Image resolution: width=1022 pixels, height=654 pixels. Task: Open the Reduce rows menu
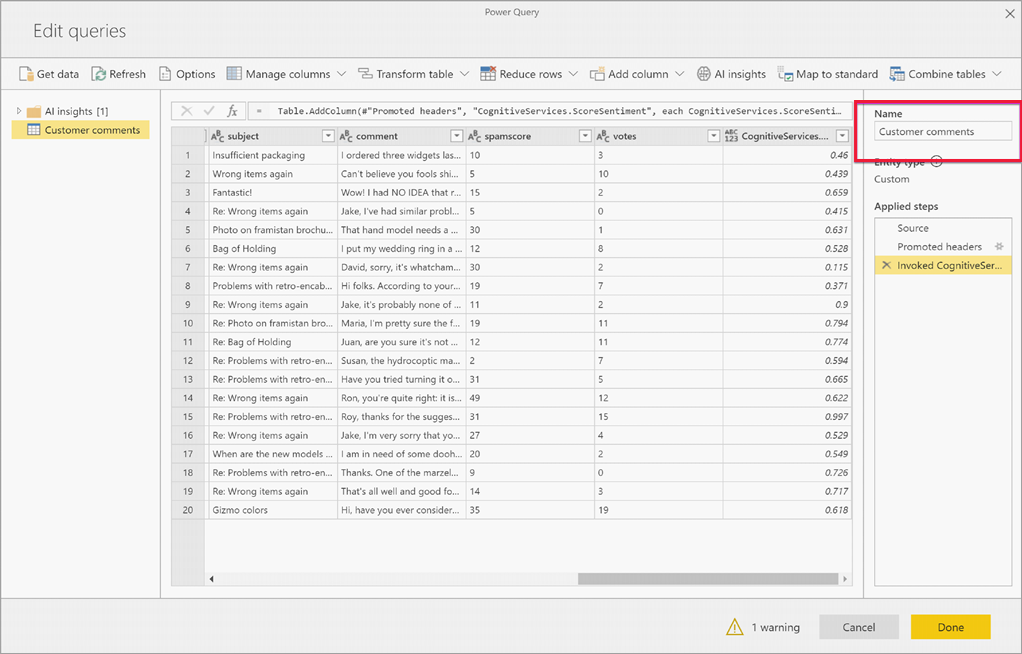[529, 74]
